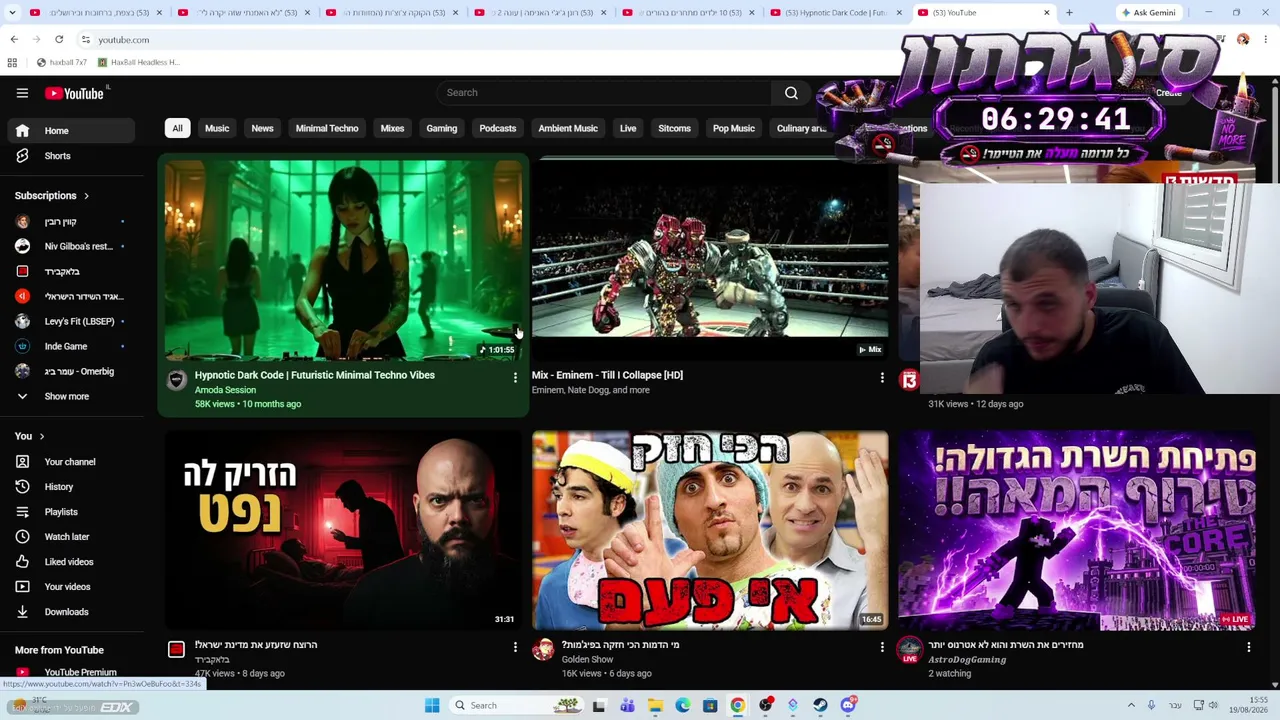The height and width of the screenshot is (720, 1280).
Task: Open more options for AstroDogGaming live stream
Action: point(1249,648)
